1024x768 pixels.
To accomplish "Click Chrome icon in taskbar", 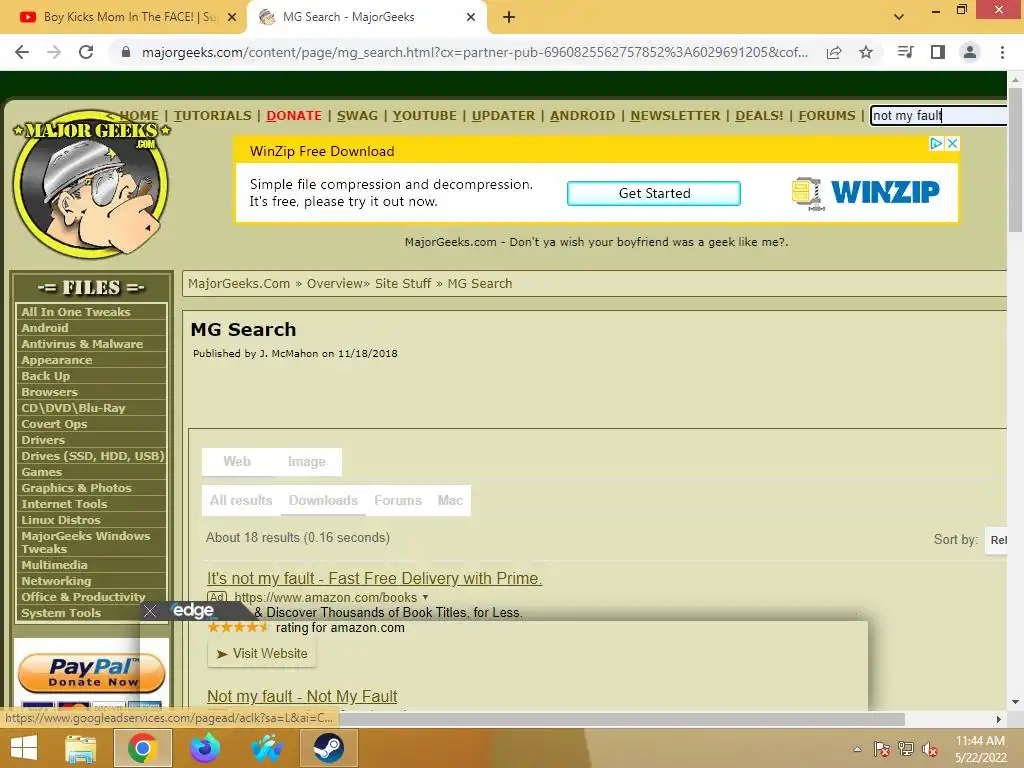I will click(142, 748).
